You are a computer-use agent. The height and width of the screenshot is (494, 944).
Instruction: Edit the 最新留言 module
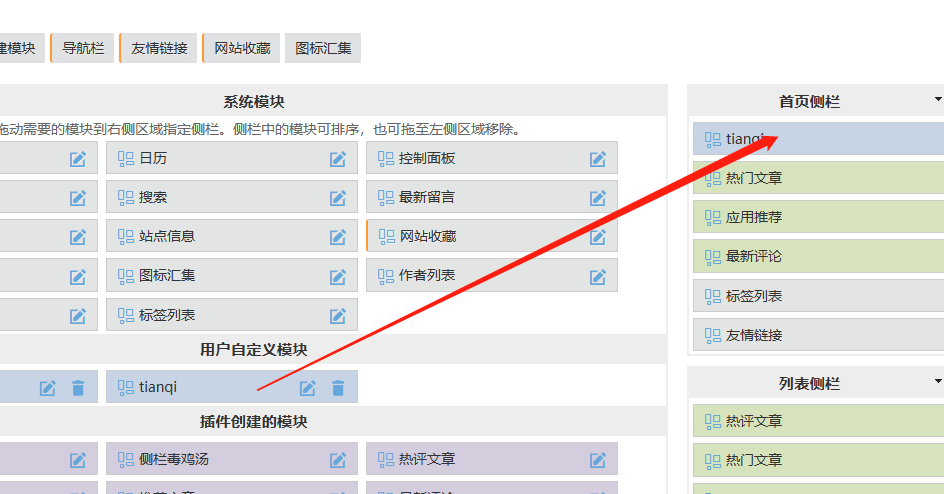coord(598,198)
